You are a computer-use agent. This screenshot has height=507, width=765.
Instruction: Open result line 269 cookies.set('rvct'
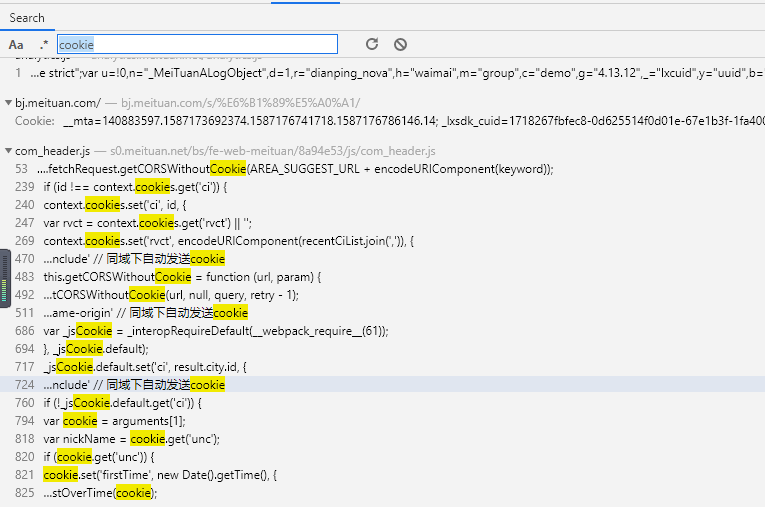pos(382,241)
